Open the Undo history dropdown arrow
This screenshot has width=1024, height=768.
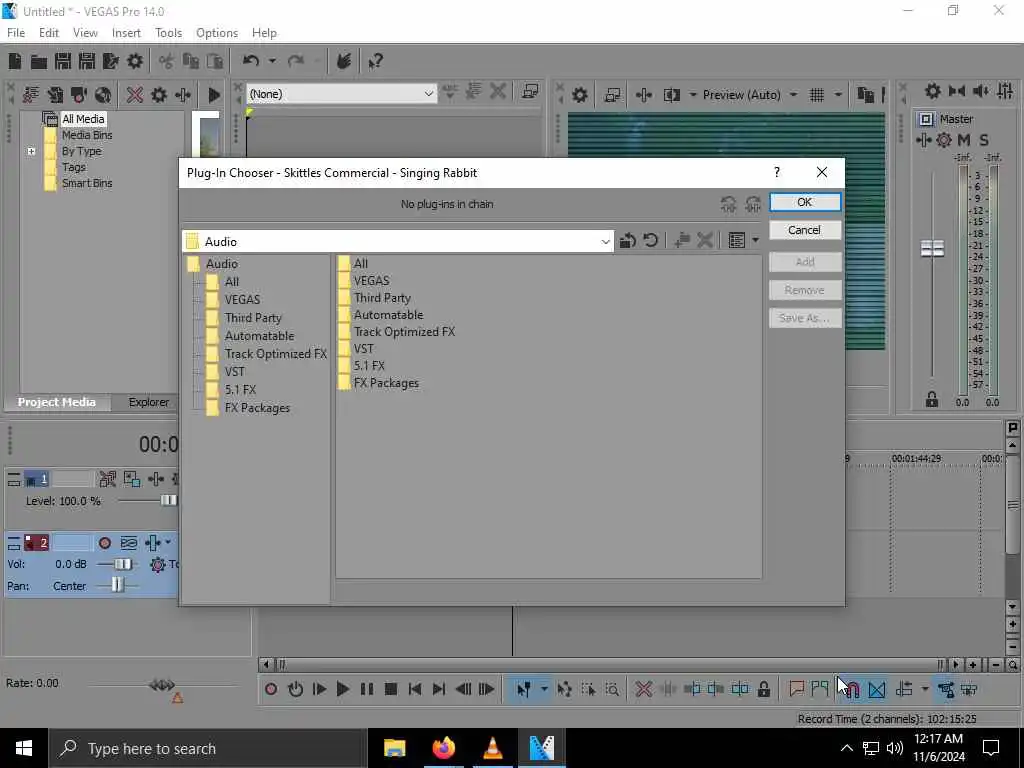pyautogui.click(x=272, y=61)
